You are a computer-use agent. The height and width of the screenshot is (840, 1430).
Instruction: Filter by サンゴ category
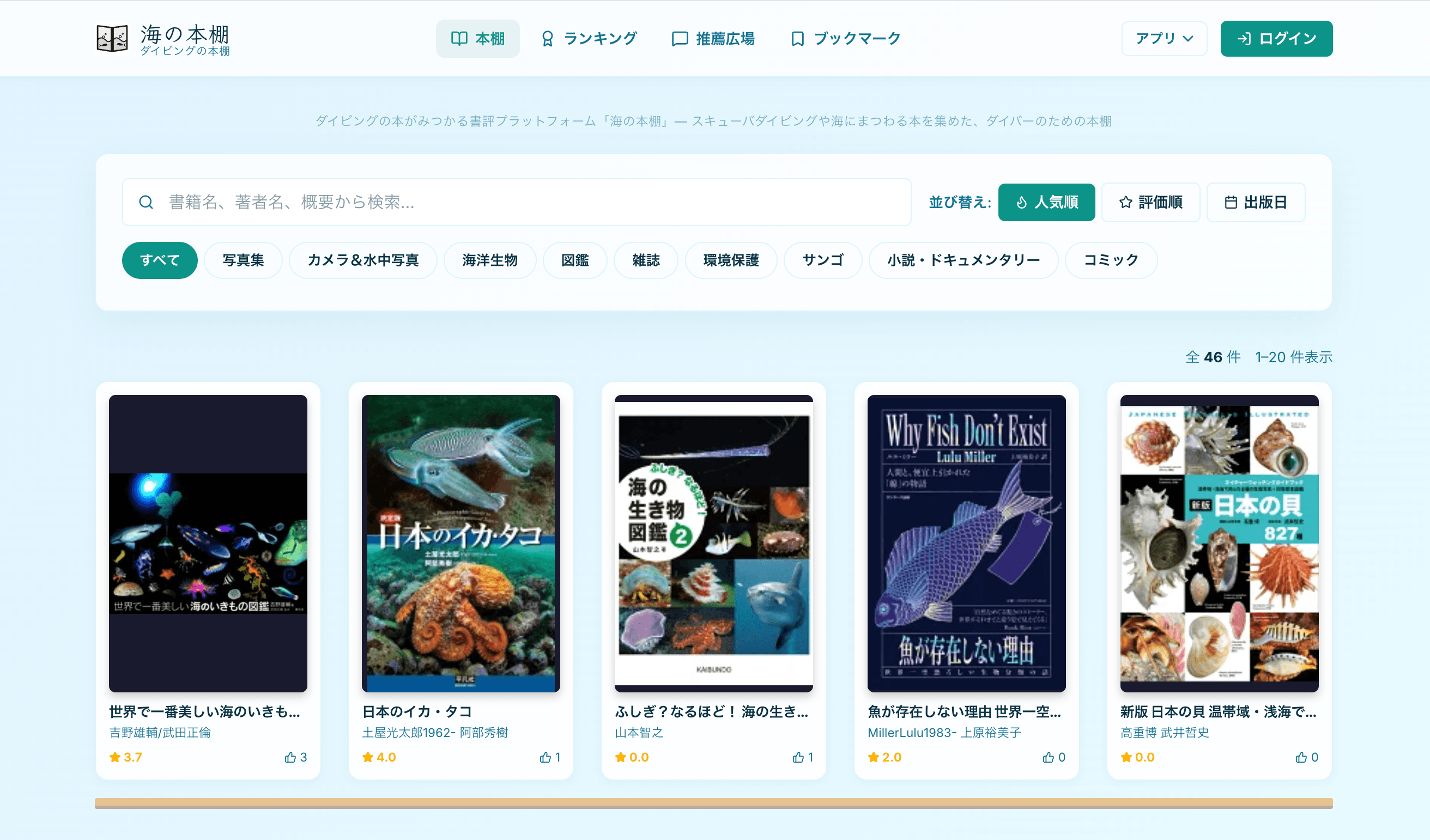(823, 260)
